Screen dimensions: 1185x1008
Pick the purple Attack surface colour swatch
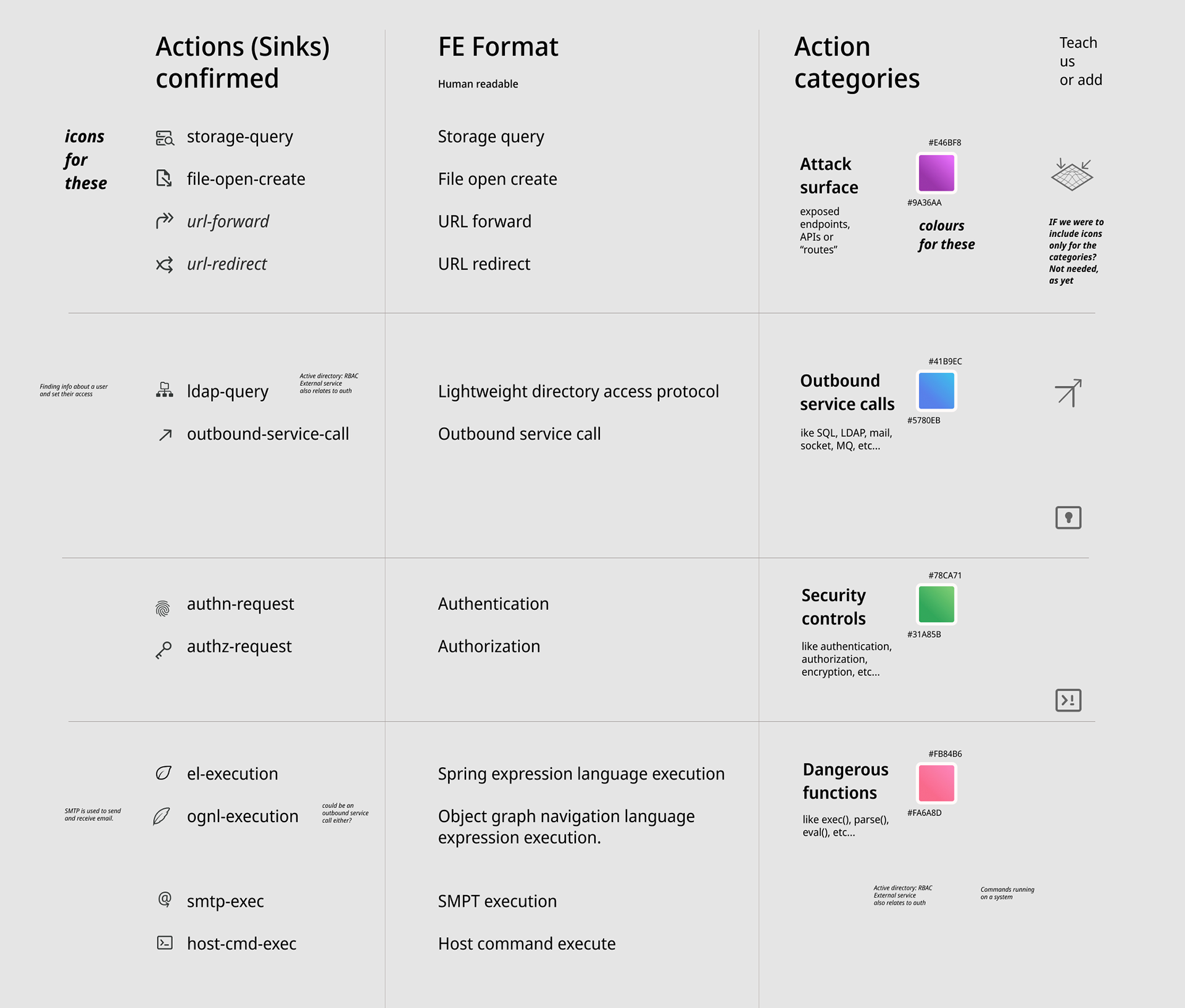point(936,173)
